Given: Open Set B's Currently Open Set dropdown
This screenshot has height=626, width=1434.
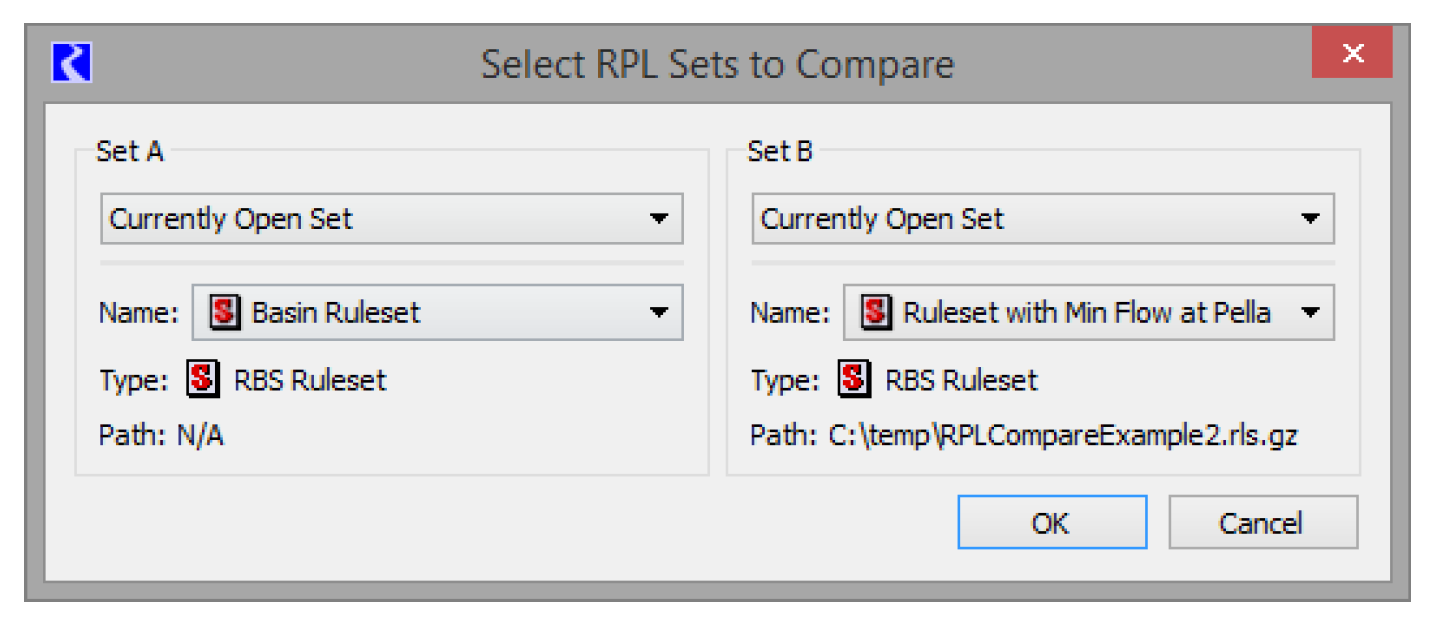Looking at the screenshot, I should [x=1042, y=219].
